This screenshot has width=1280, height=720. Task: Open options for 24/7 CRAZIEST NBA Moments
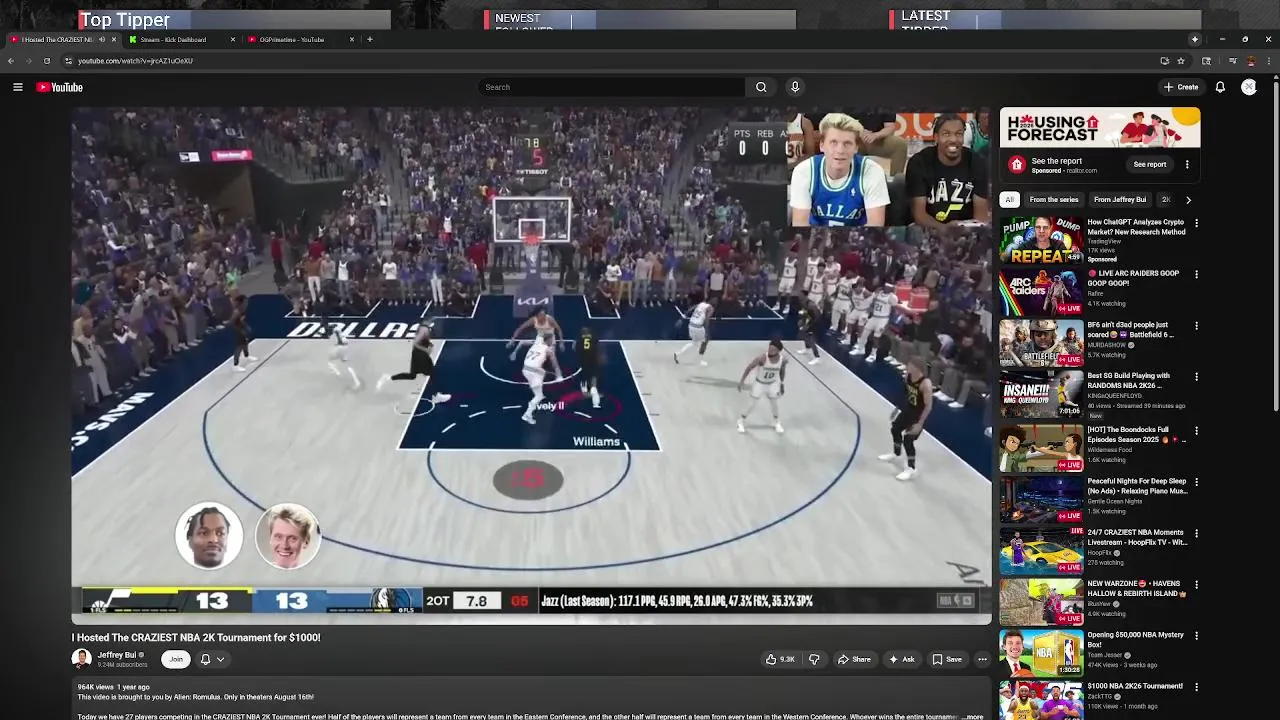pyautogui.click(x=1196, y=533)
